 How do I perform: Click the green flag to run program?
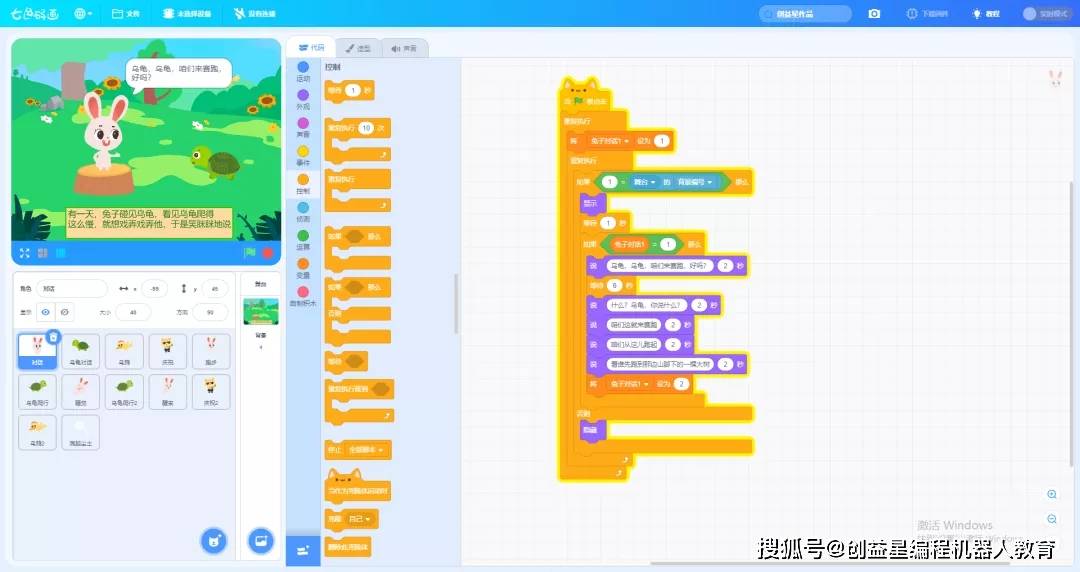[250, 253]
